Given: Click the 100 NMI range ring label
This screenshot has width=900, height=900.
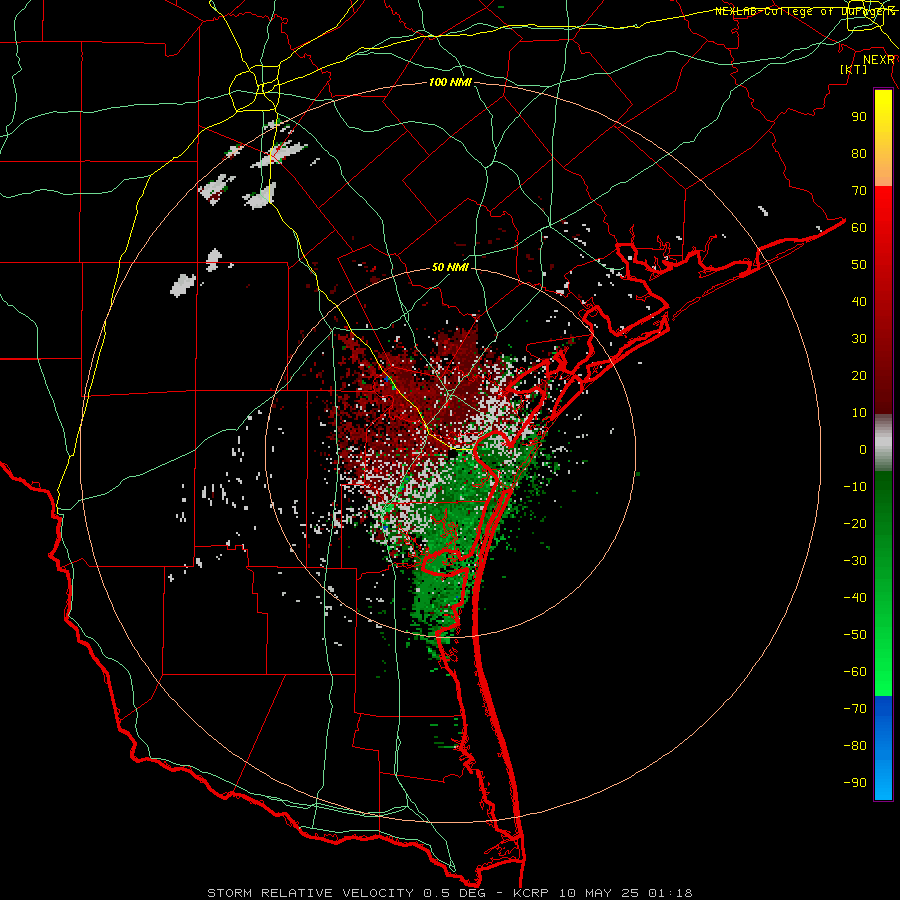Looking at the screenshot, I should coord(450,82).
